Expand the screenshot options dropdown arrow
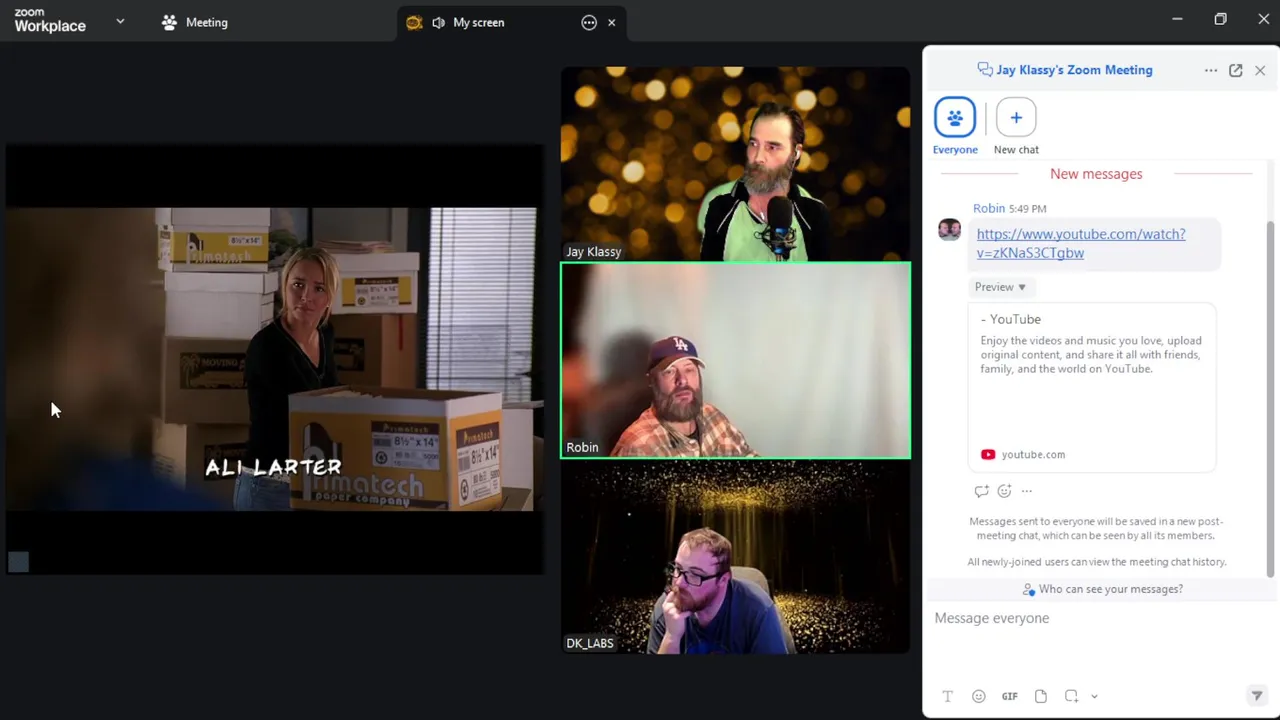This screenshot has height=720, width=1280. click(x=1094, y=696)
